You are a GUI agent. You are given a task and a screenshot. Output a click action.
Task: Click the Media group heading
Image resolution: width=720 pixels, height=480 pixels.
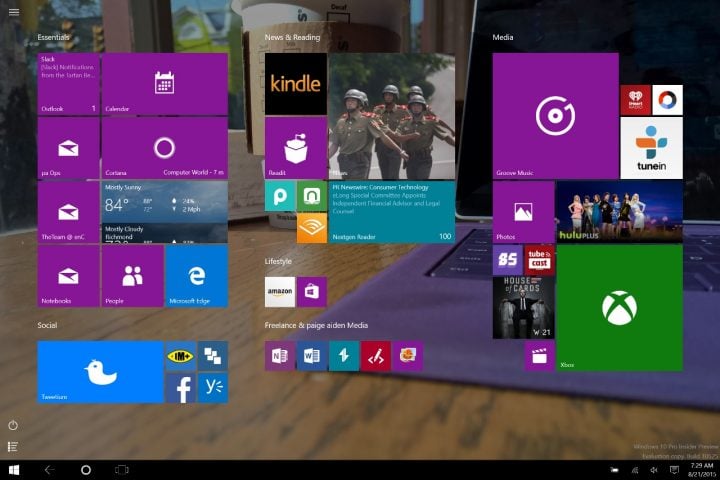(x=503, y=37)
